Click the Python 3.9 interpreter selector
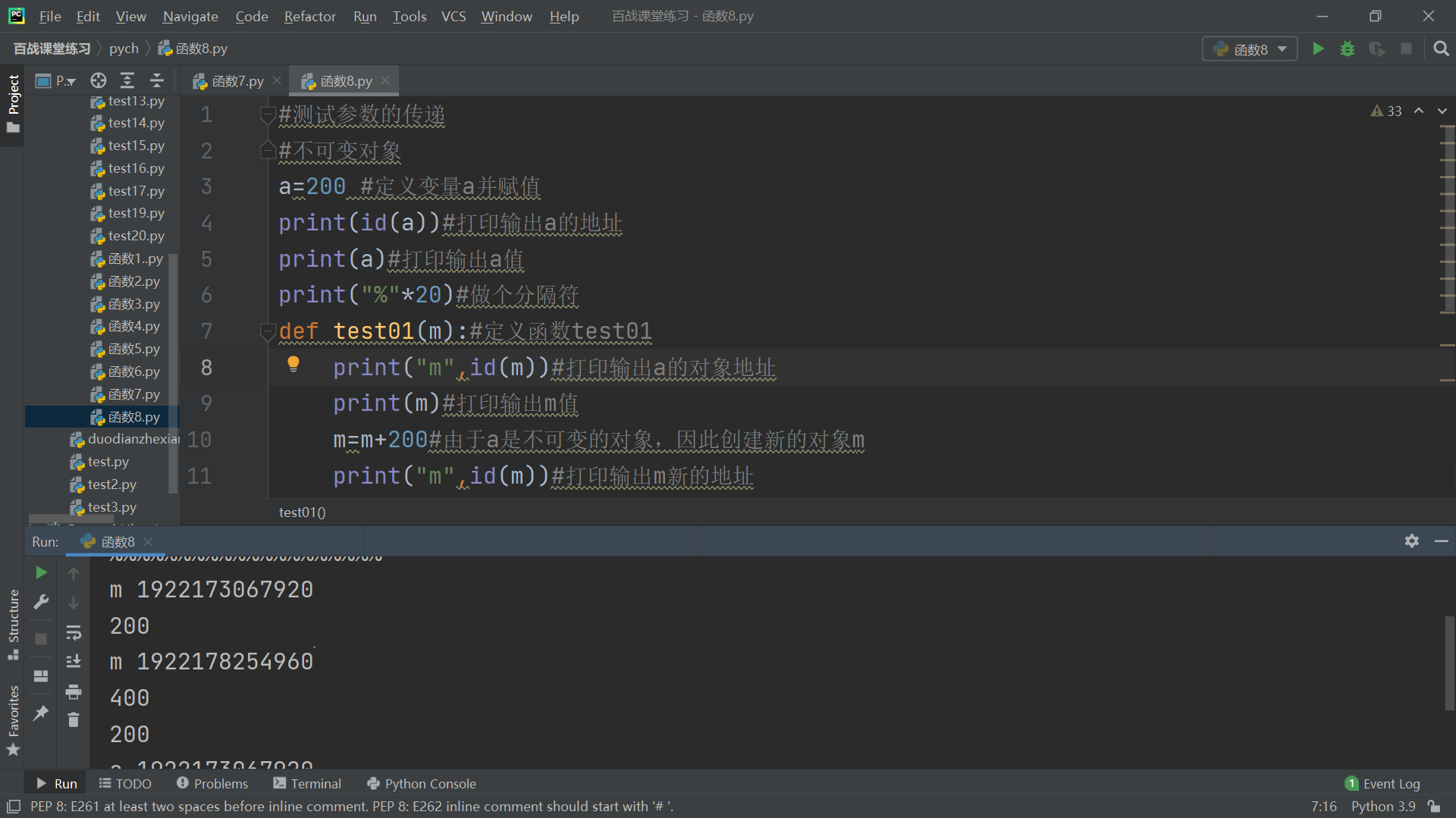1456x818 pixels. click(x=1383, y=806)
